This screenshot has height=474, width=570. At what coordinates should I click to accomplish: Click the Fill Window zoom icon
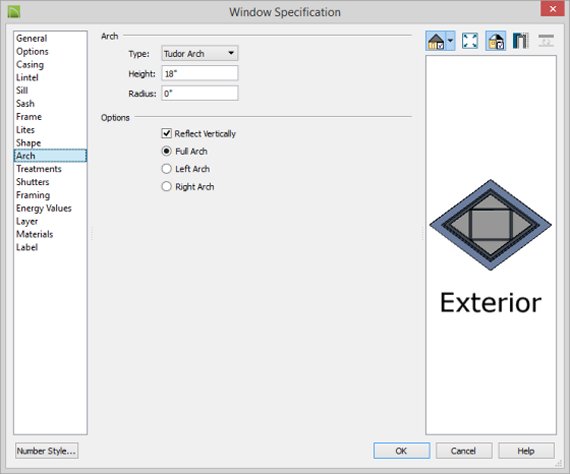click(x=470, y=41)
